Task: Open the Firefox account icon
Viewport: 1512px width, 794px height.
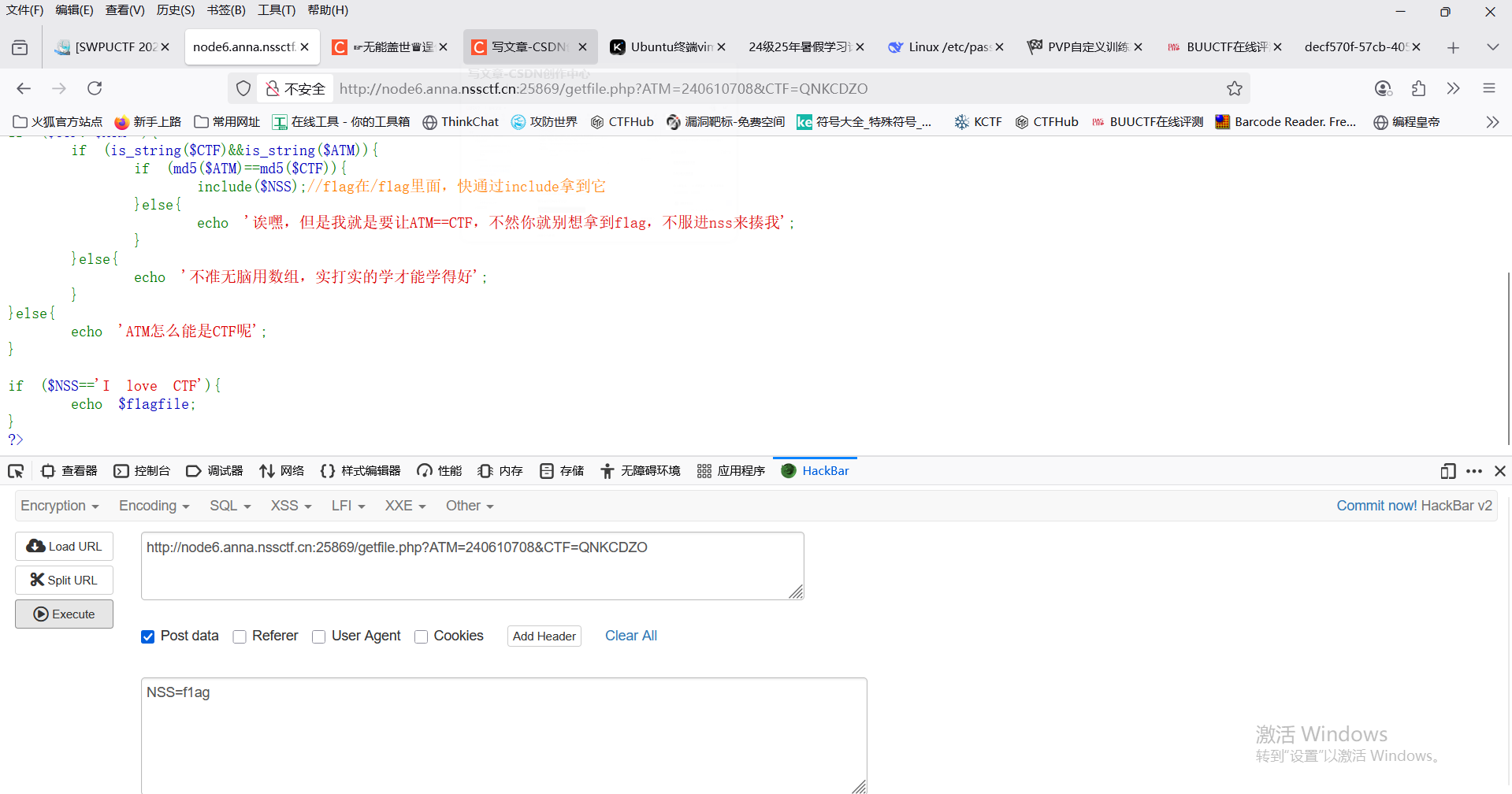Action: 1384,88
